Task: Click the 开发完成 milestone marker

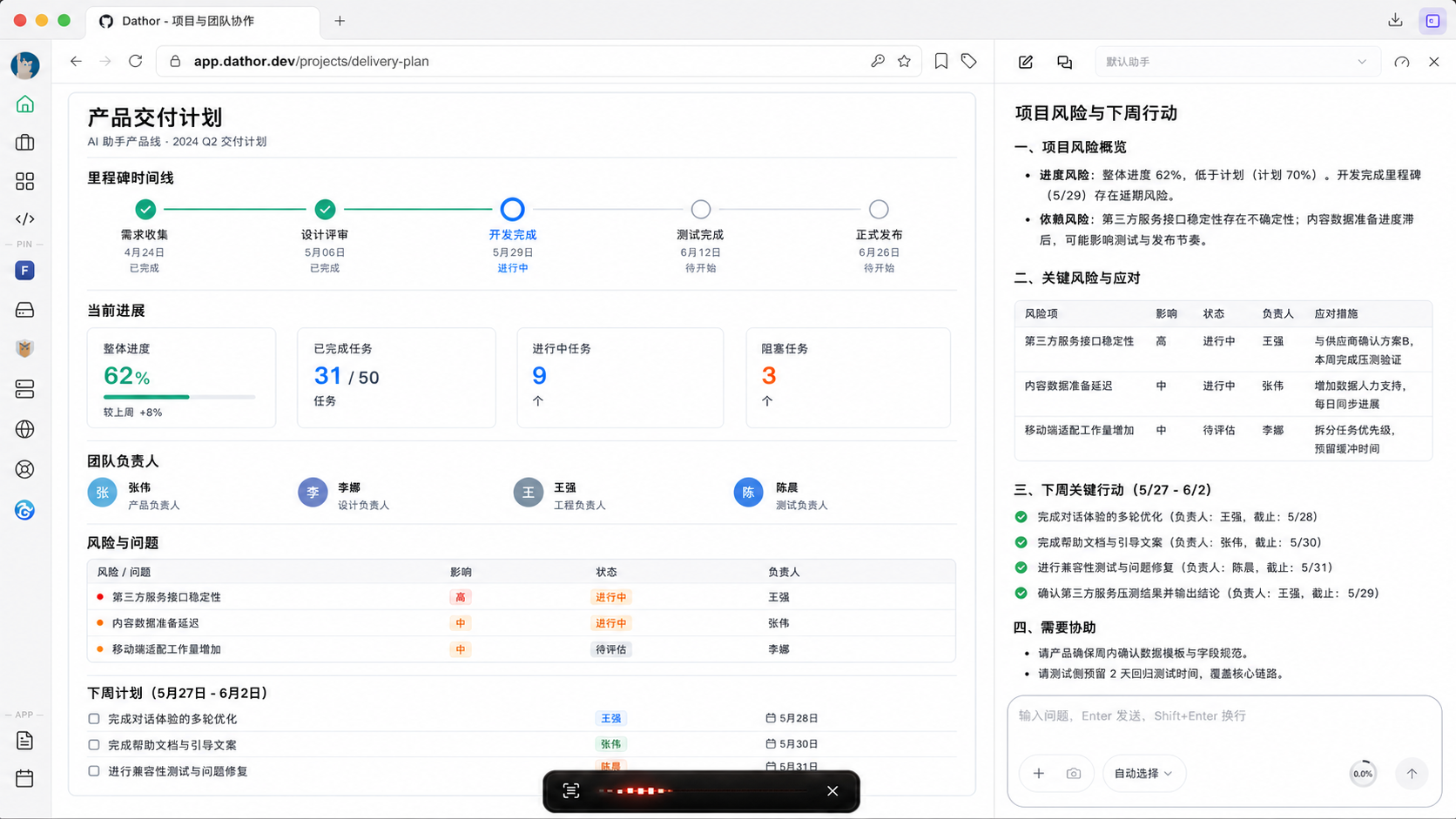Action: tap(512, 209)
